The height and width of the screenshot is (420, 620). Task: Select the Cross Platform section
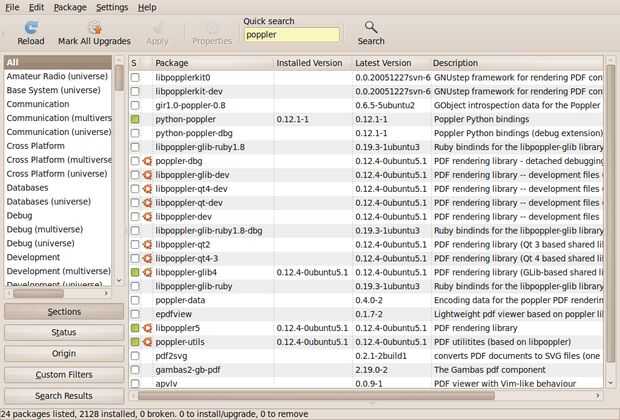(x=58, y=146)
